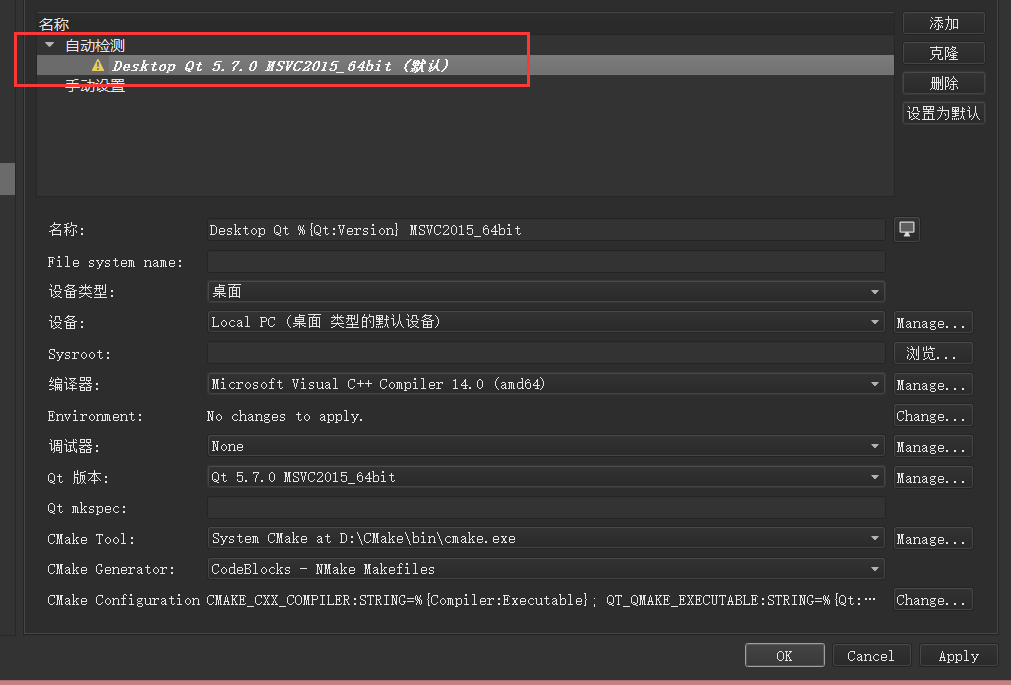Click the 'No changes to apply.' Environment text
Image resolution: width=1011 pixels, height=685 pixels.
pyautogui.click(x=284, y=416)
